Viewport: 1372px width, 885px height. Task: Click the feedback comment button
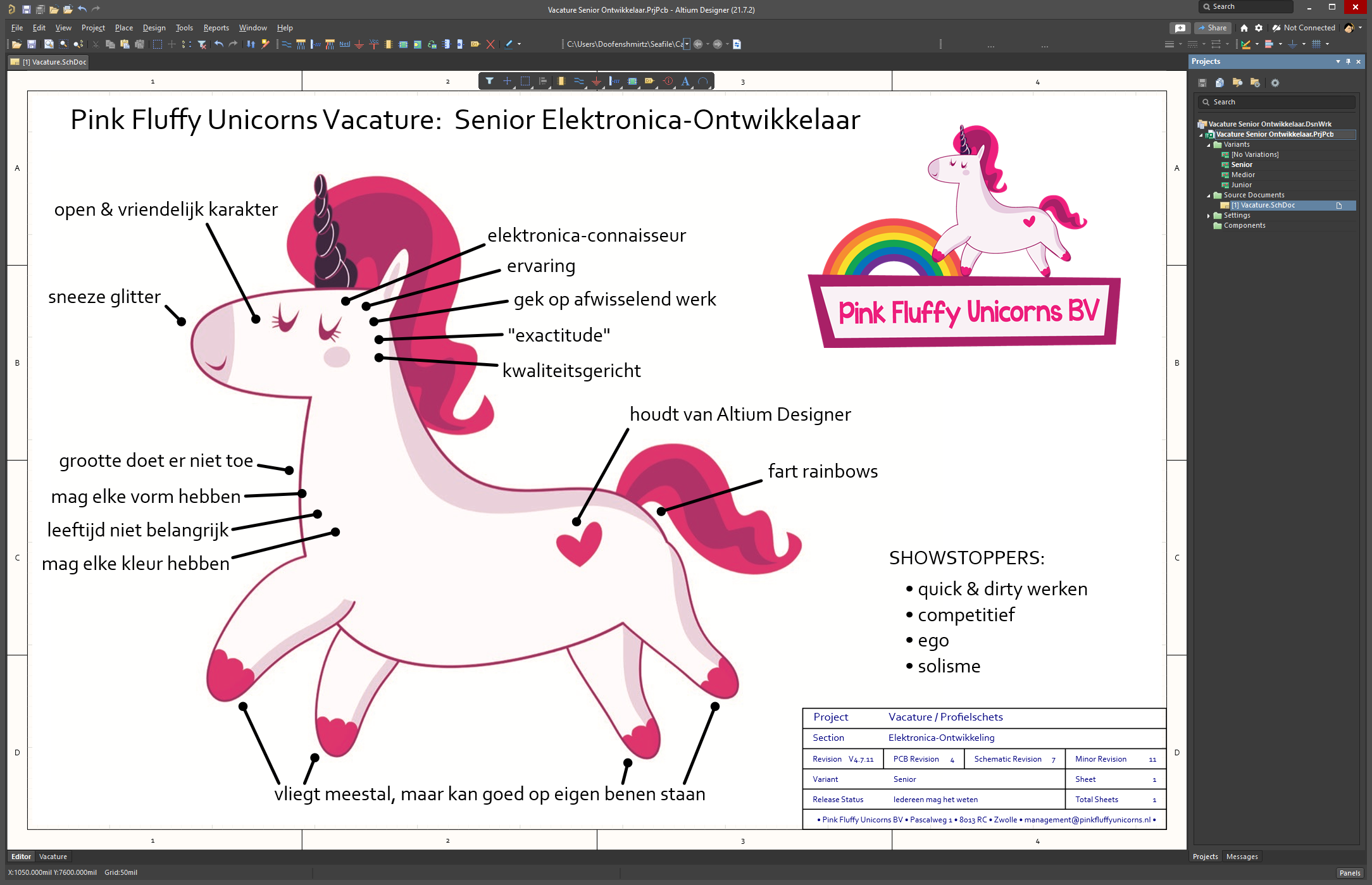(1180, 28)
